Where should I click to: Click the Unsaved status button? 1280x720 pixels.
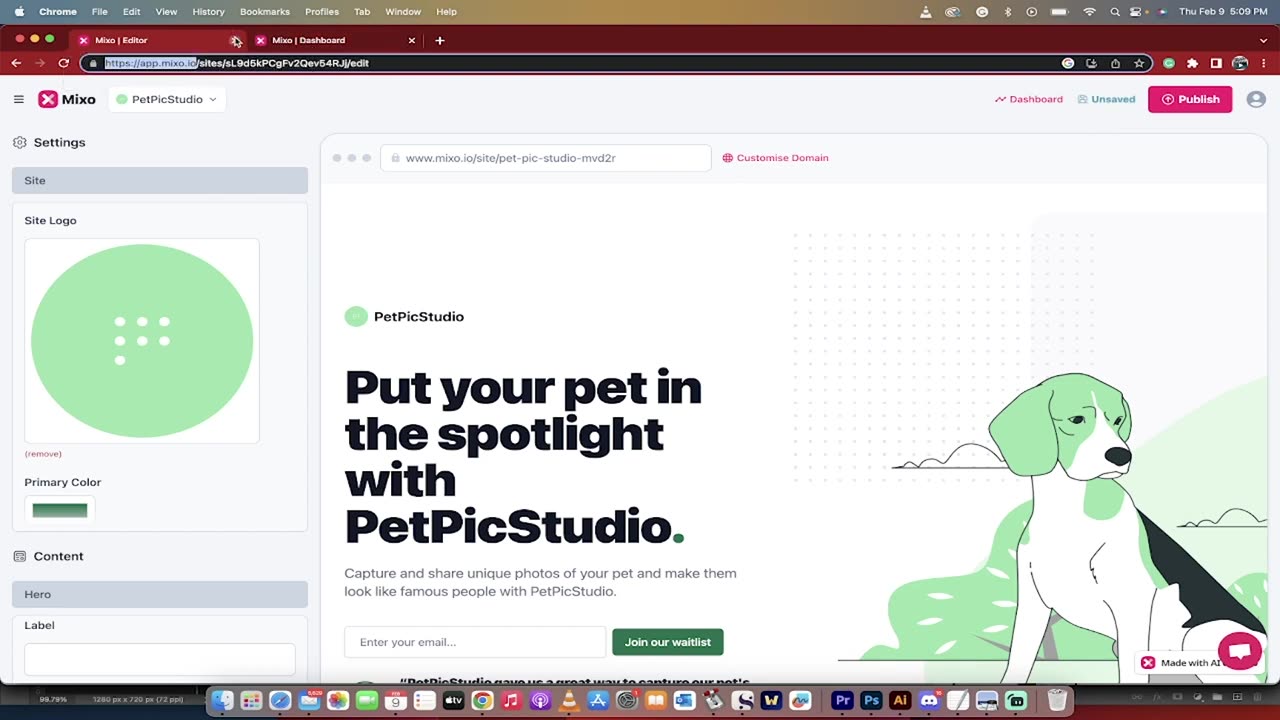[1106, 99]
